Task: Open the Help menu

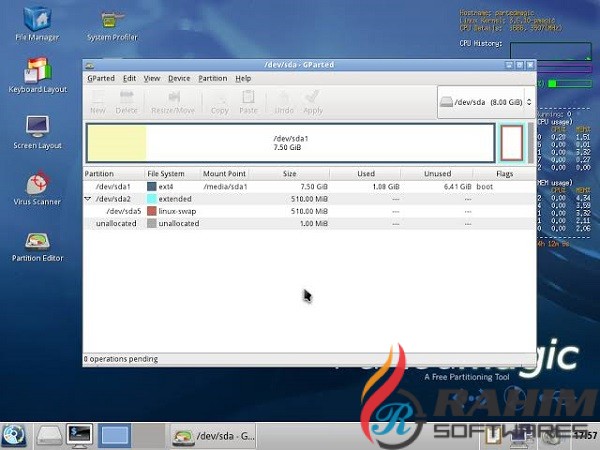Action: pos(243,78)
